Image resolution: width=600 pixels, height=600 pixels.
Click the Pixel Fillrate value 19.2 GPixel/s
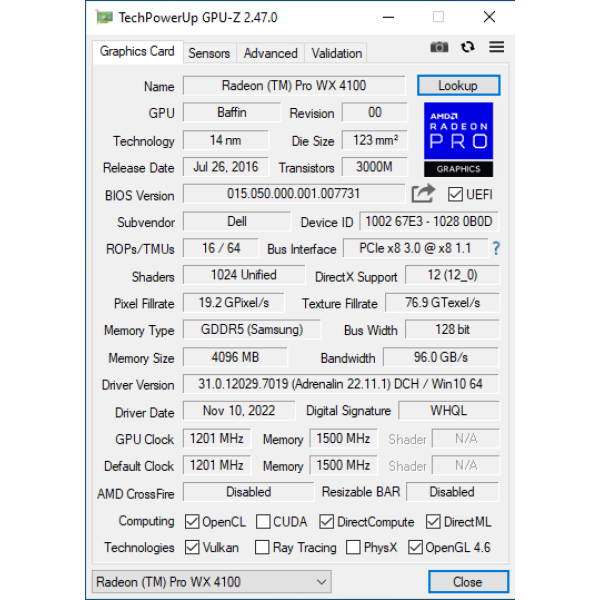[x=234, y=303]
